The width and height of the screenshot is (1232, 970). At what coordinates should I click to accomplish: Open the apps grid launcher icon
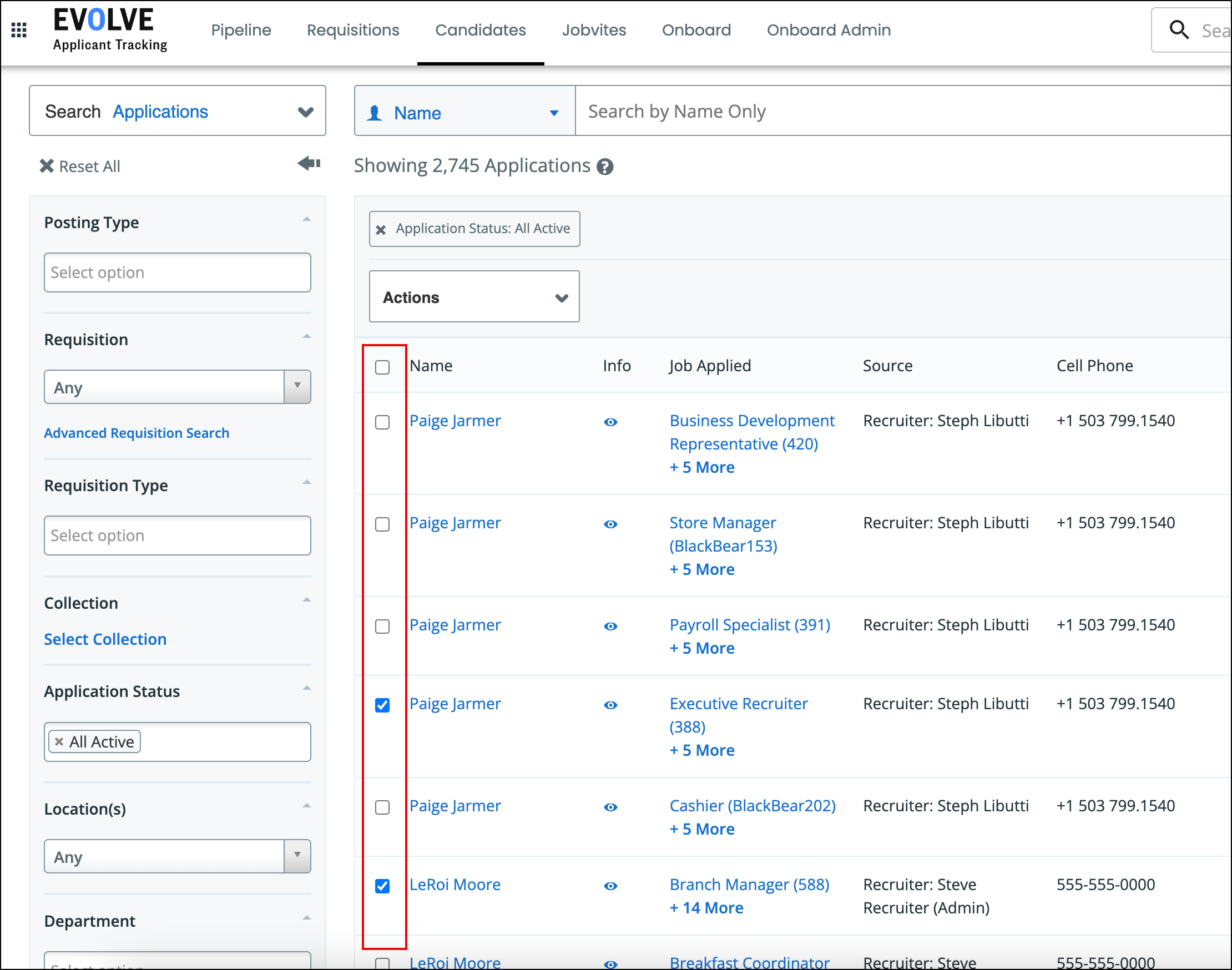pos(19,29)
